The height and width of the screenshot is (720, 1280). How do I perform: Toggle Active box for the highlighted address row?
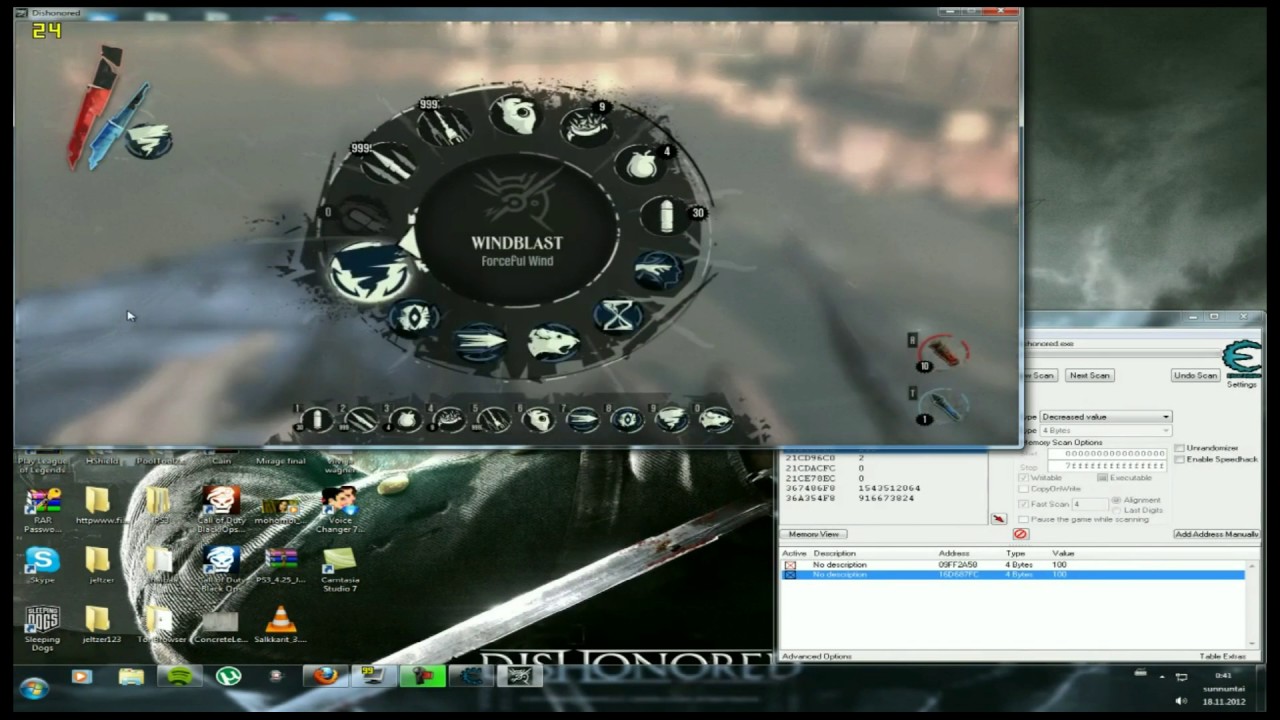[x=790, y=575]
